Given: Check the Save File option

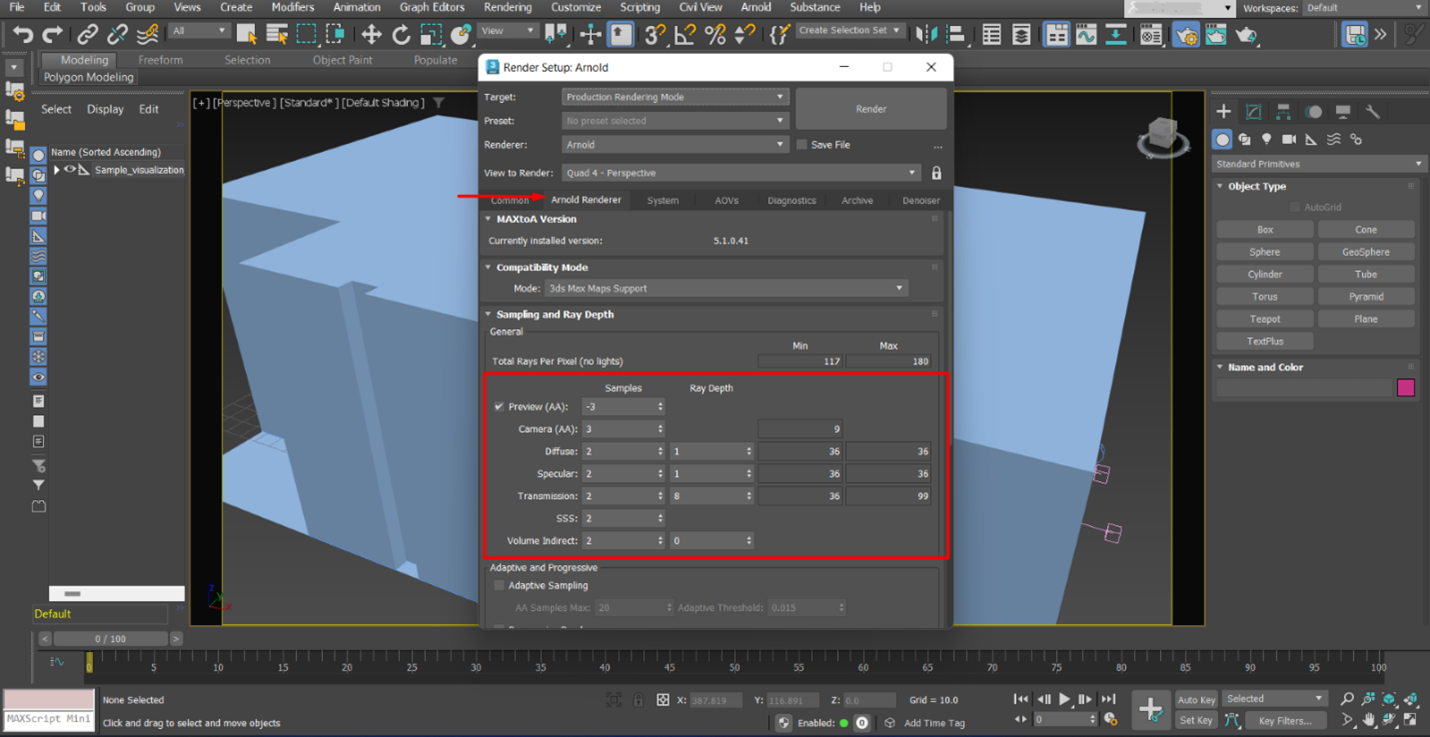Looking at the screenshot, I should point(801,144).
